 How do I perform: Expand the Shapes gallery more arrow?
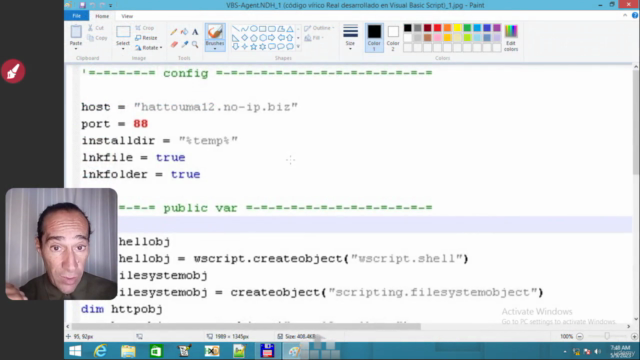coord(298,47)
